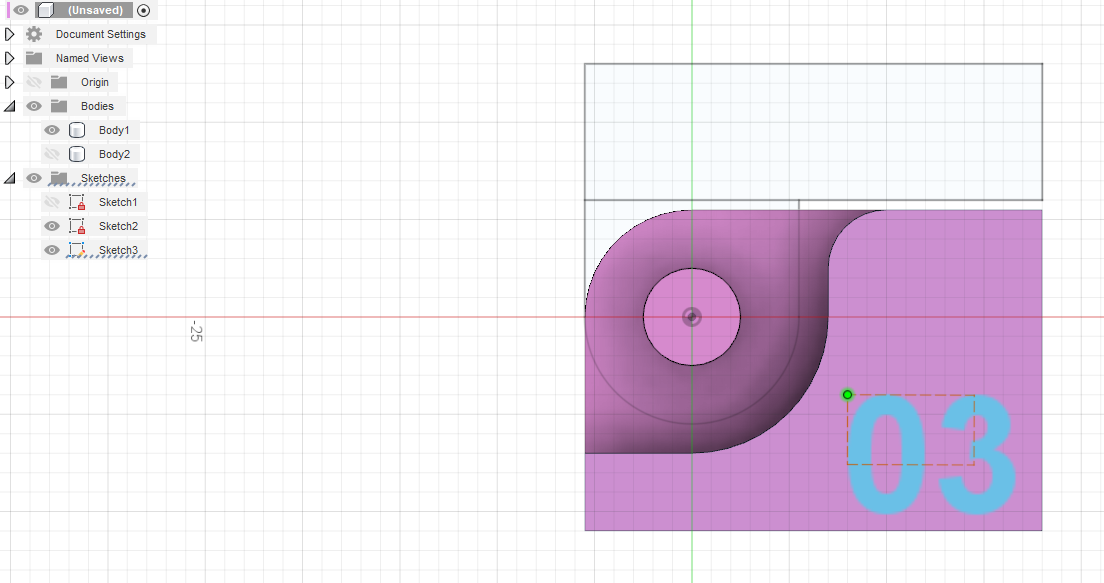Collapse the Sketches folder
Image resolution: width=1104 pixels, height=583 pixels.
pyautogui.click(x=10, y=178)
